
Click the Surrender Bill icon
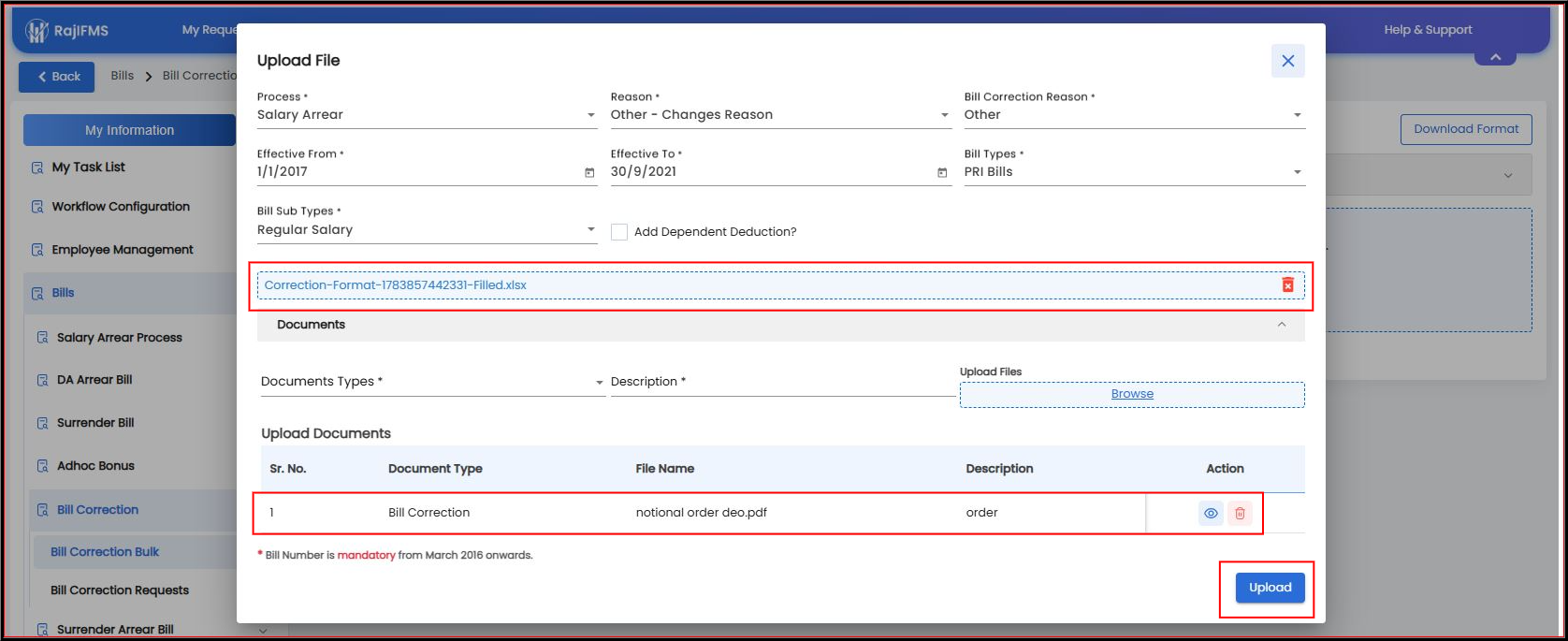point(42,423)
